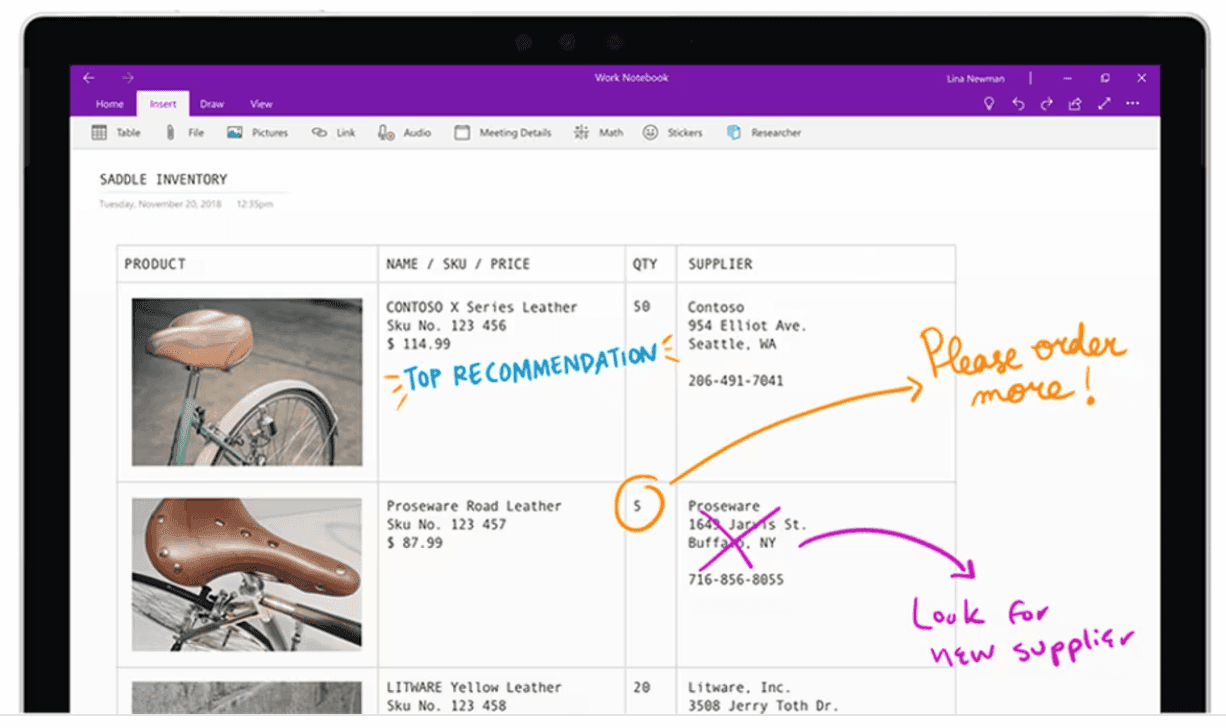Image resolution: width=1226 pixels, height=728 pixels.
Task: Switch to the Home tab
Action: pos(110,104)
